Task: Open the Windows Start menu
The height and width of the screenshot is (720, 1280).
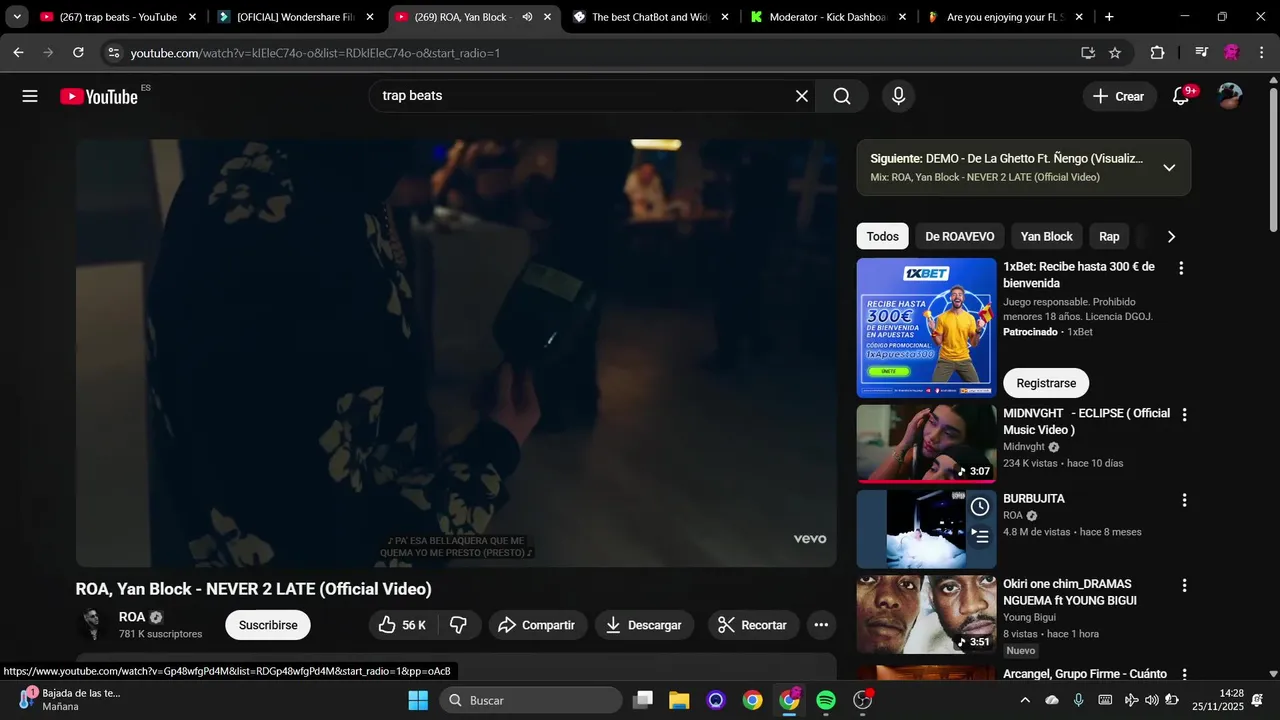Action: pos(418,700)
